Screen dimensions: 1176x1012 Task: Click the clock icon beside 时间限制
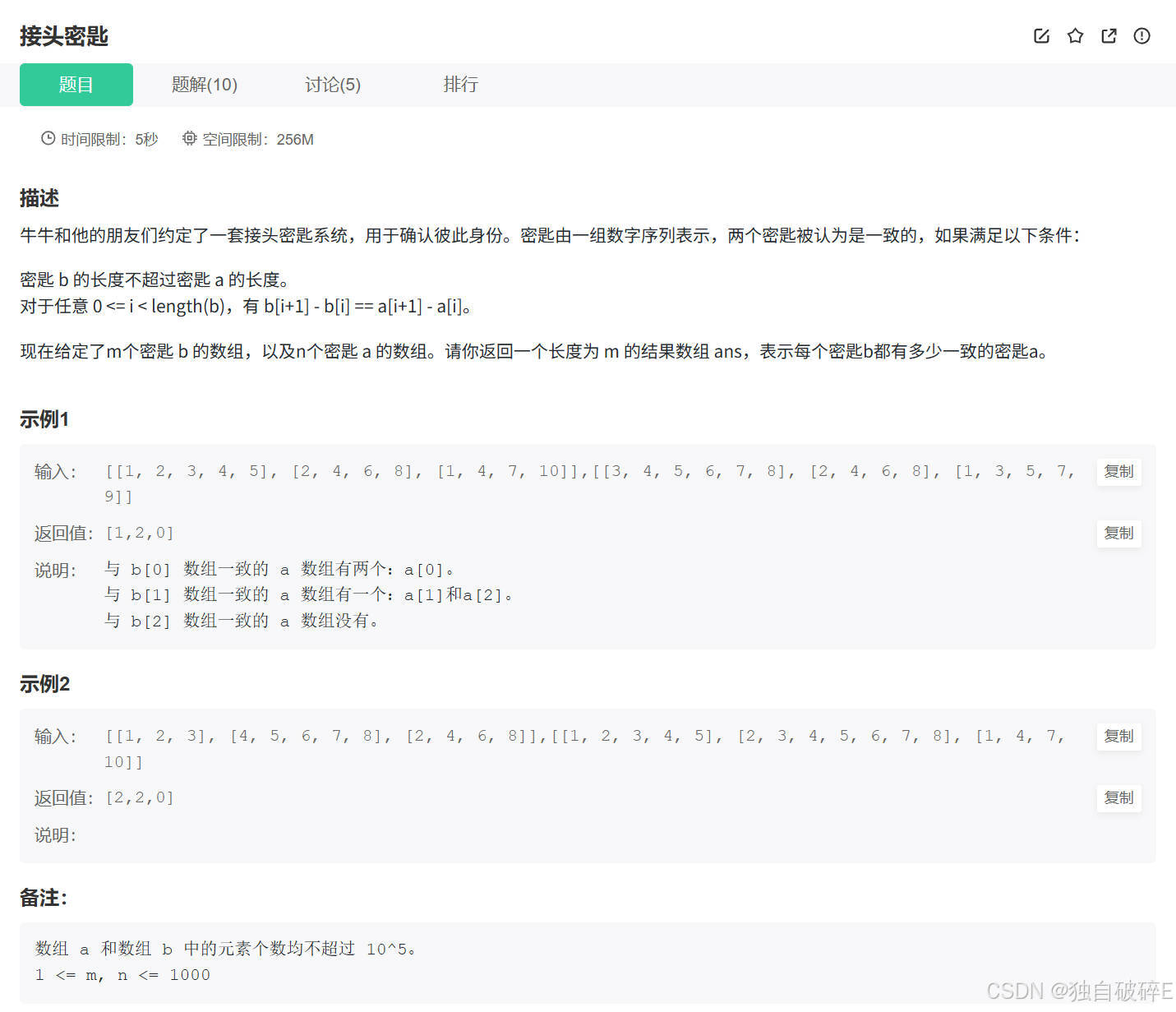pos(47,138)
